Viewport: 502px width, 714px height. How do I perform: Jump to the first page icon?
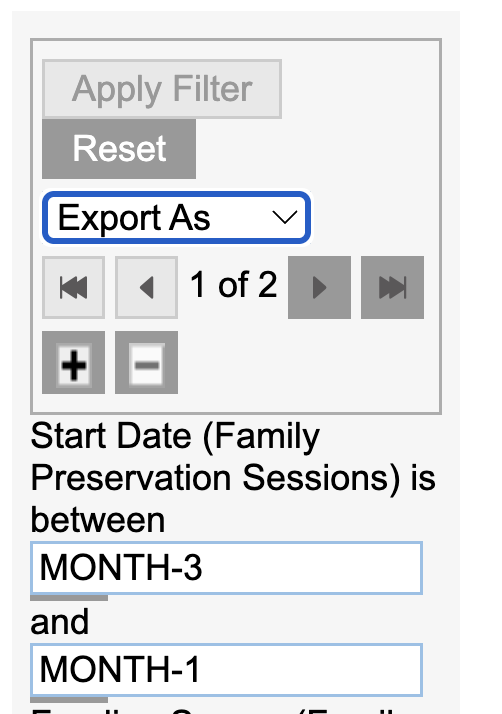click(73, 287)
